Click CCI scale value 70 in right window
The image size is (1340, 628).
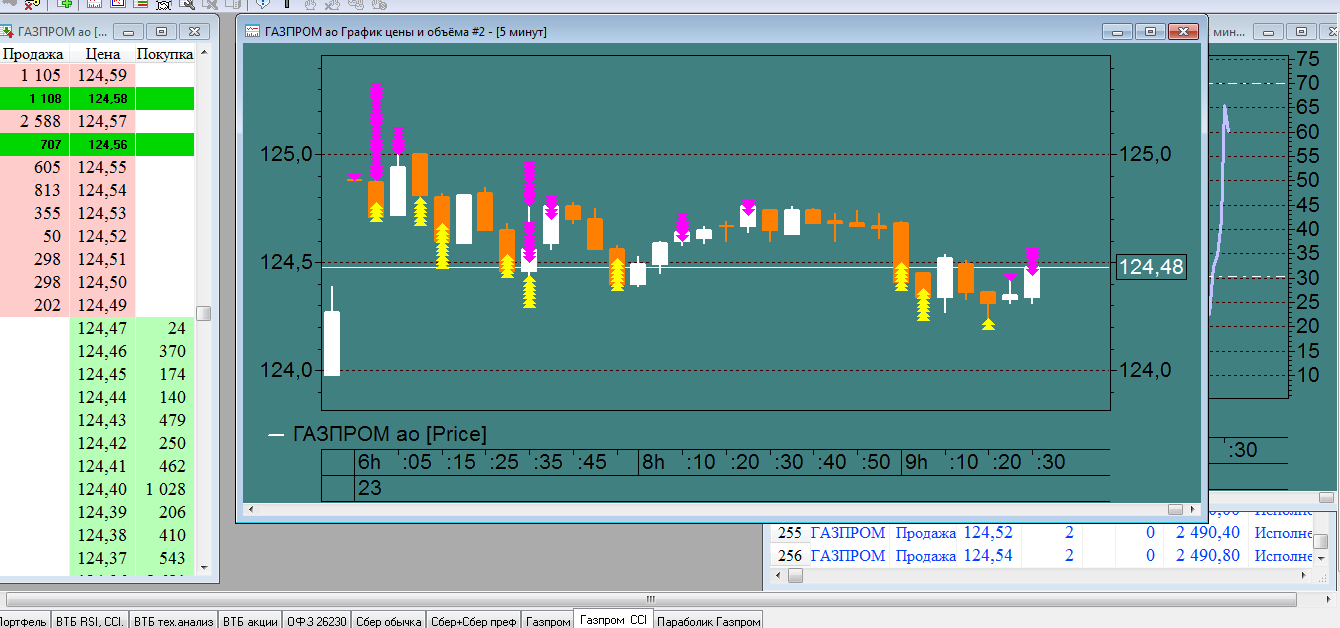[1307, 83]
